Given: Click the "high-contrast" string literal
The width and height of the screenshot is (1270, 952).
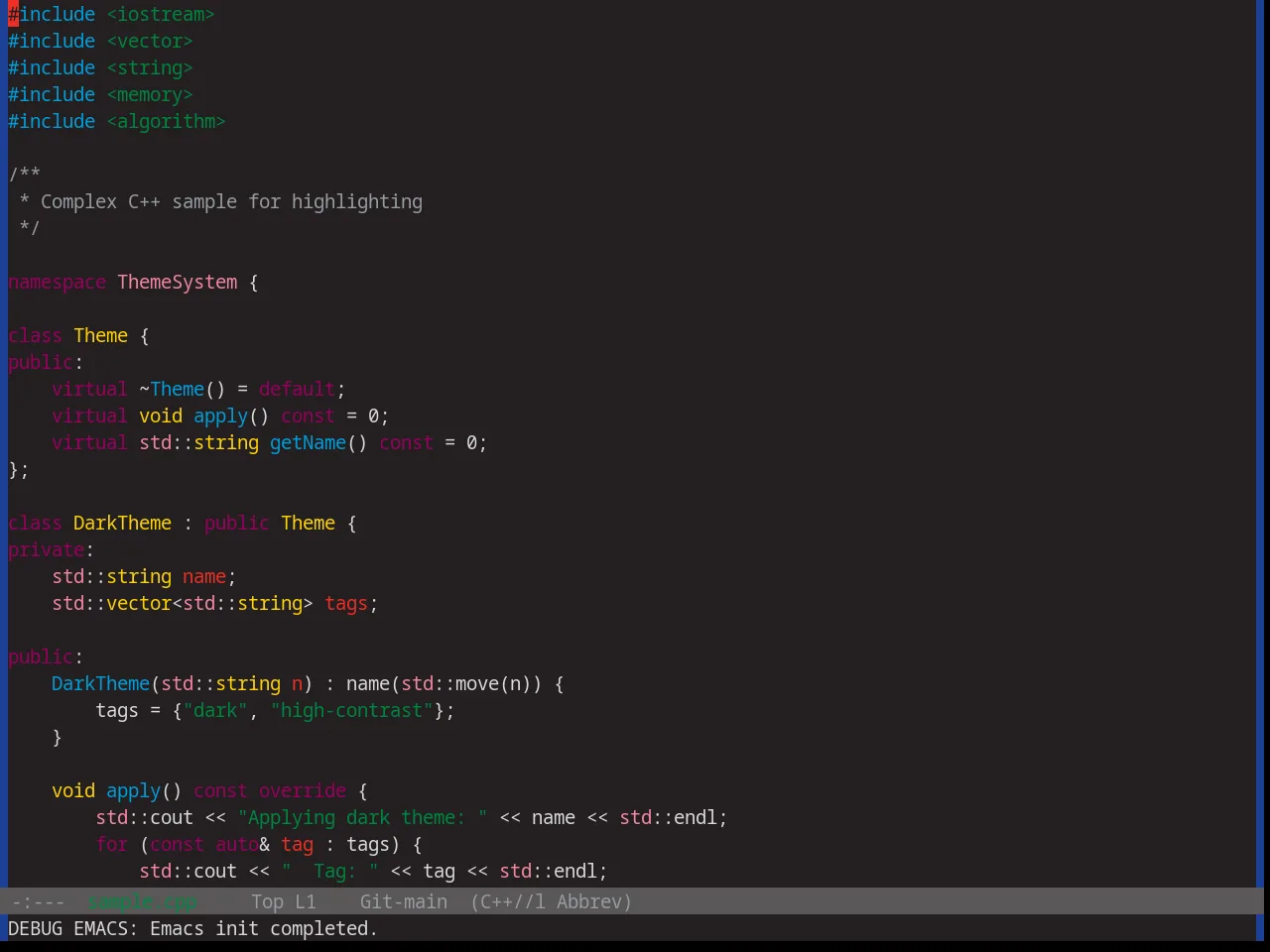Looking at the screenshot, I should [351, 710].
